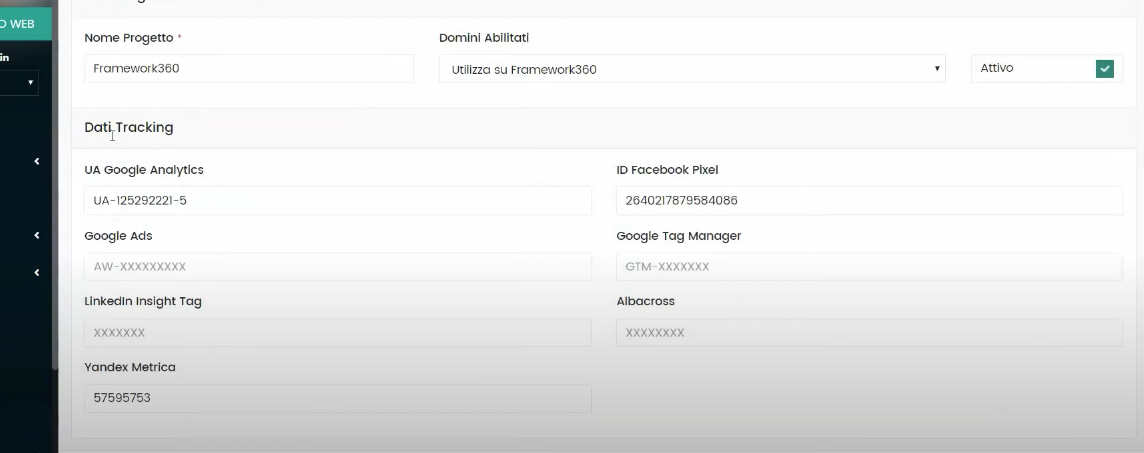This screenshot has width=1144, height=453.
Task: Click the Nome Progetto label
Action: (x=129, y=38)
